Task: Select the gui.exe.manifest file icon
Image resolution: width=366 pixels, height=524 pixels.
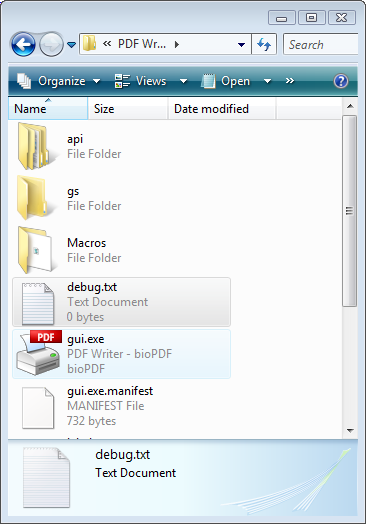Action: point(38,408)
